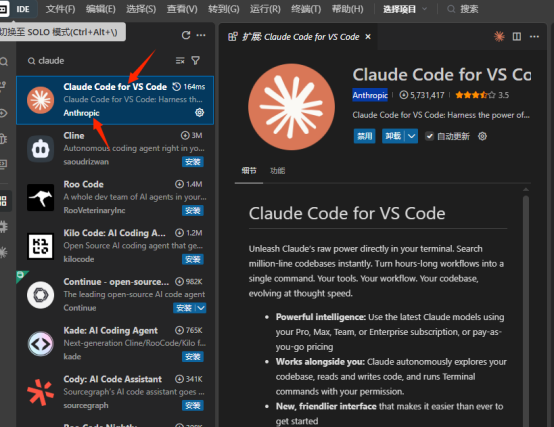Select the Kilo Code: AI Coding extension title
The image size is (554, 427).
coord(114,233)
